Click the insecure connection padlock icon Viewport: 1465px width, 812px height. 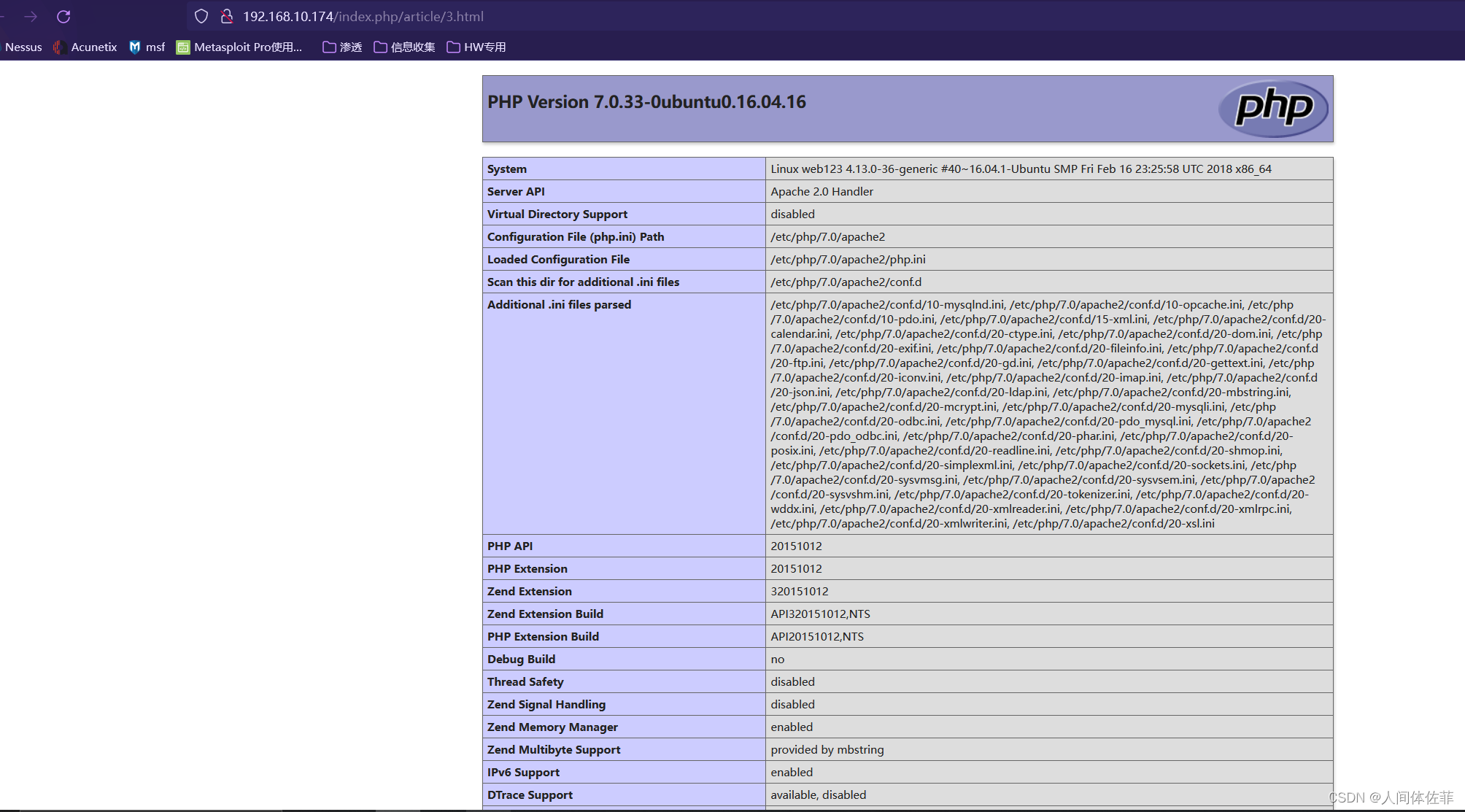click(227, 16)
